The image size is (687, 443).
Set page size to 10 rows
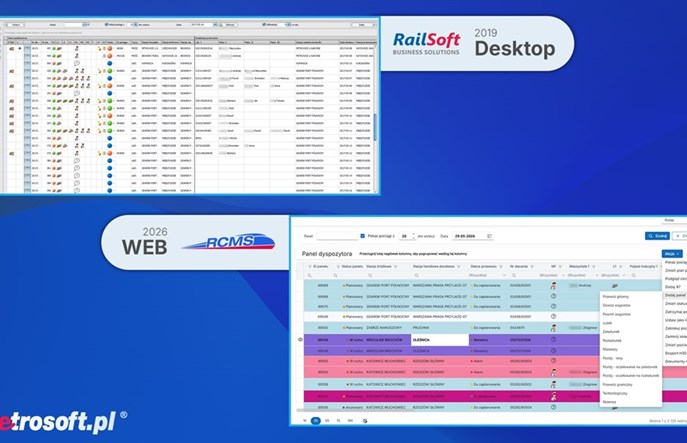(305, 421)
